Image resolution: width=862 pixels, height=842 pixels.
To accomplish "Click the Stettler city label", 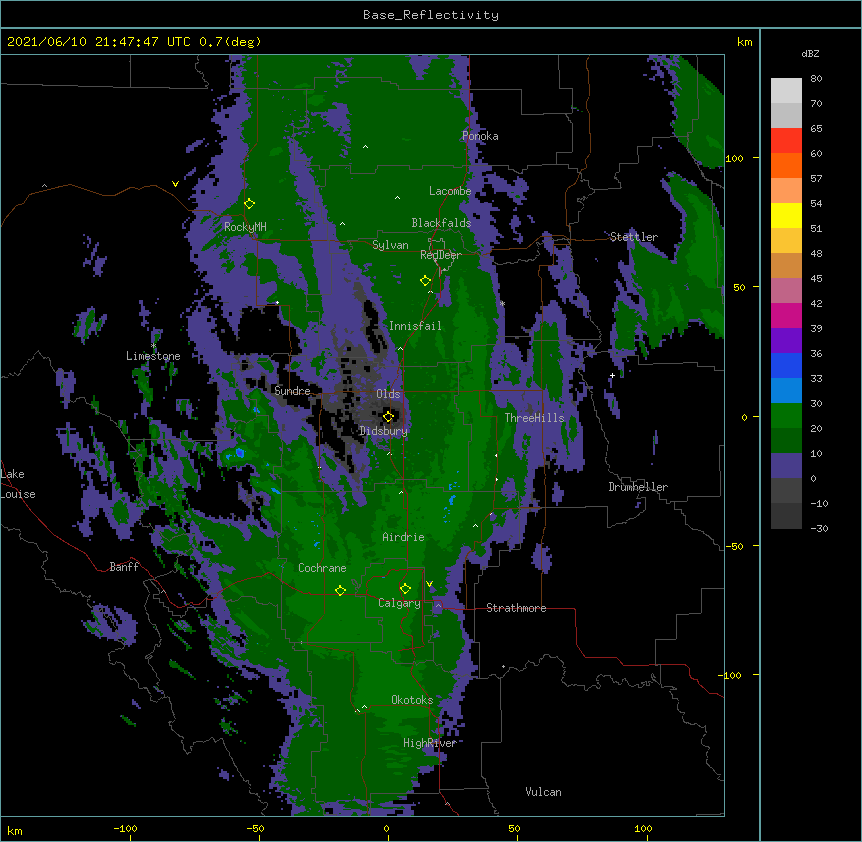I will [633, 237].
